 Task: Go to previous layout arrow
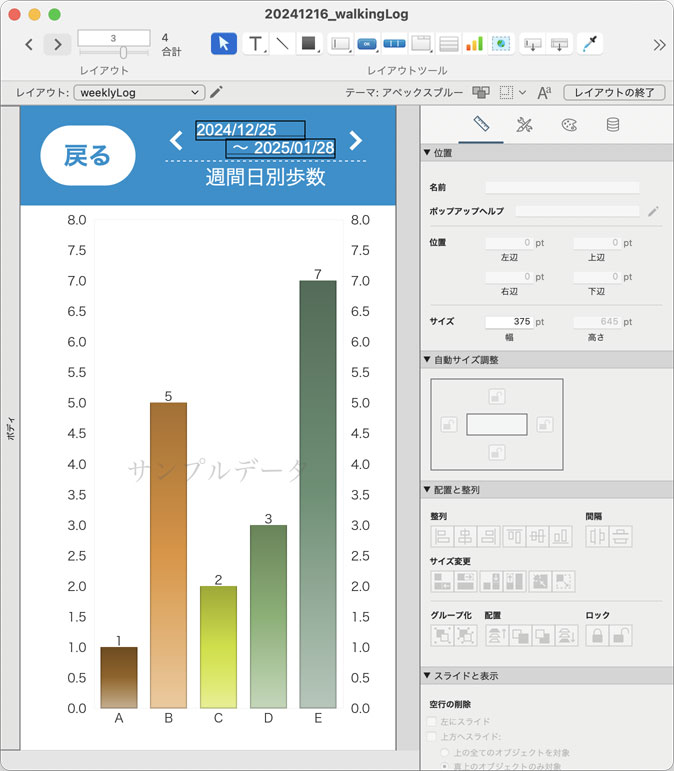tap(29, 44)
